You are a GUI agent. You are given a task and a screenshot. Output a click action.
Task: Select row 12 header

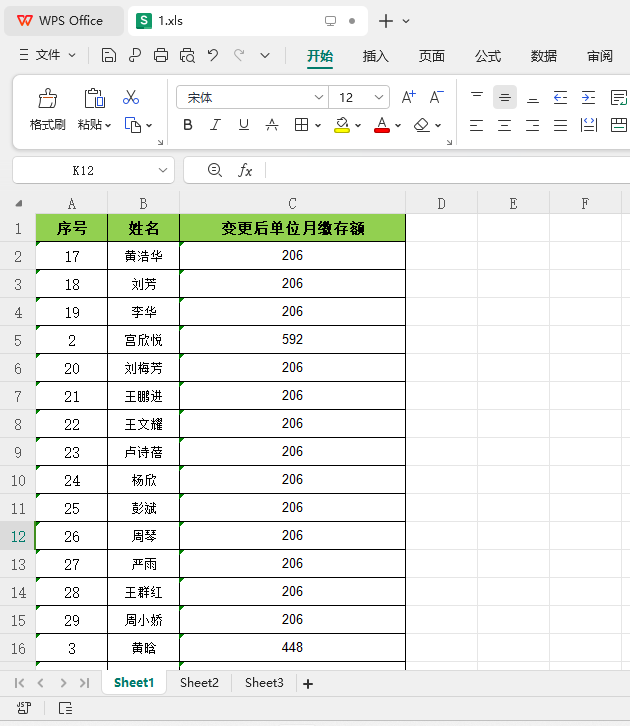pyautogui.click(x=18, y=536)
